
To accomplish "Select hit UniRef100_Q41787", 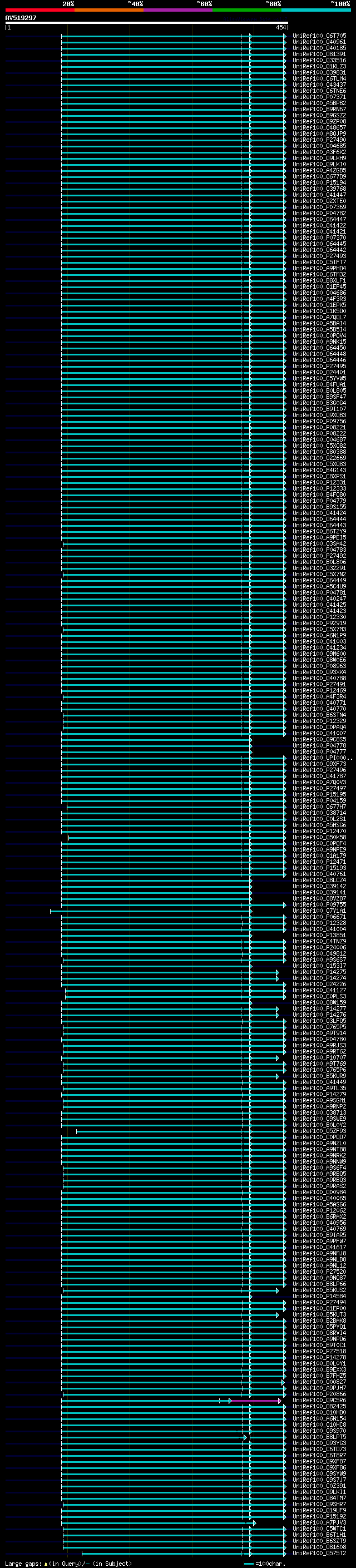I will pos(319,776).
